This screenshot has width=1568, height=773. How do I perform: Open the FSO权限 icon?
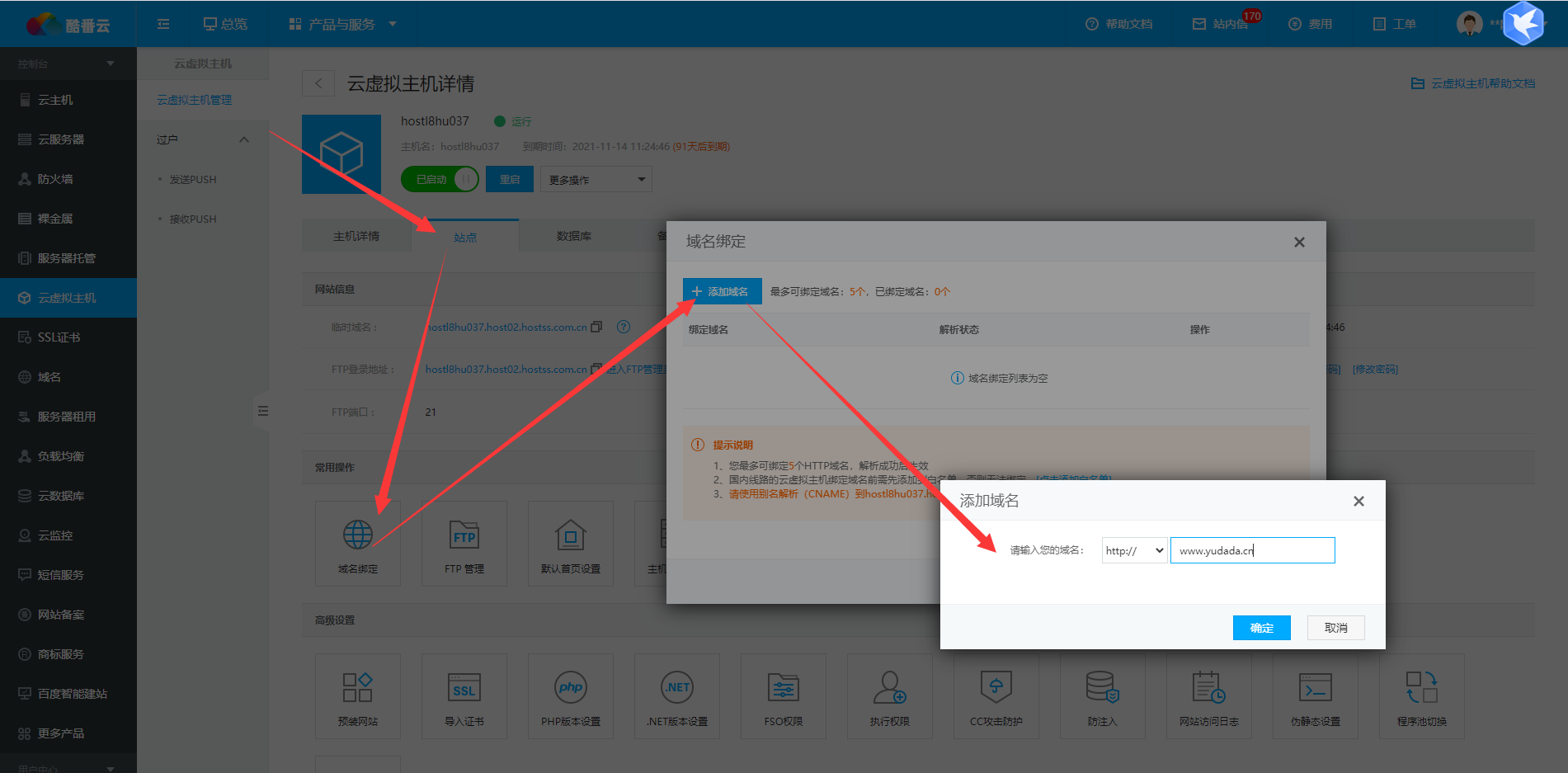(x=783, y=687)
